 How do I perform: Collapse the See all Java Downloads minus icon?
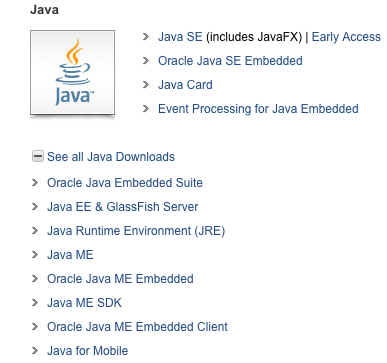[x=38, y=156]
